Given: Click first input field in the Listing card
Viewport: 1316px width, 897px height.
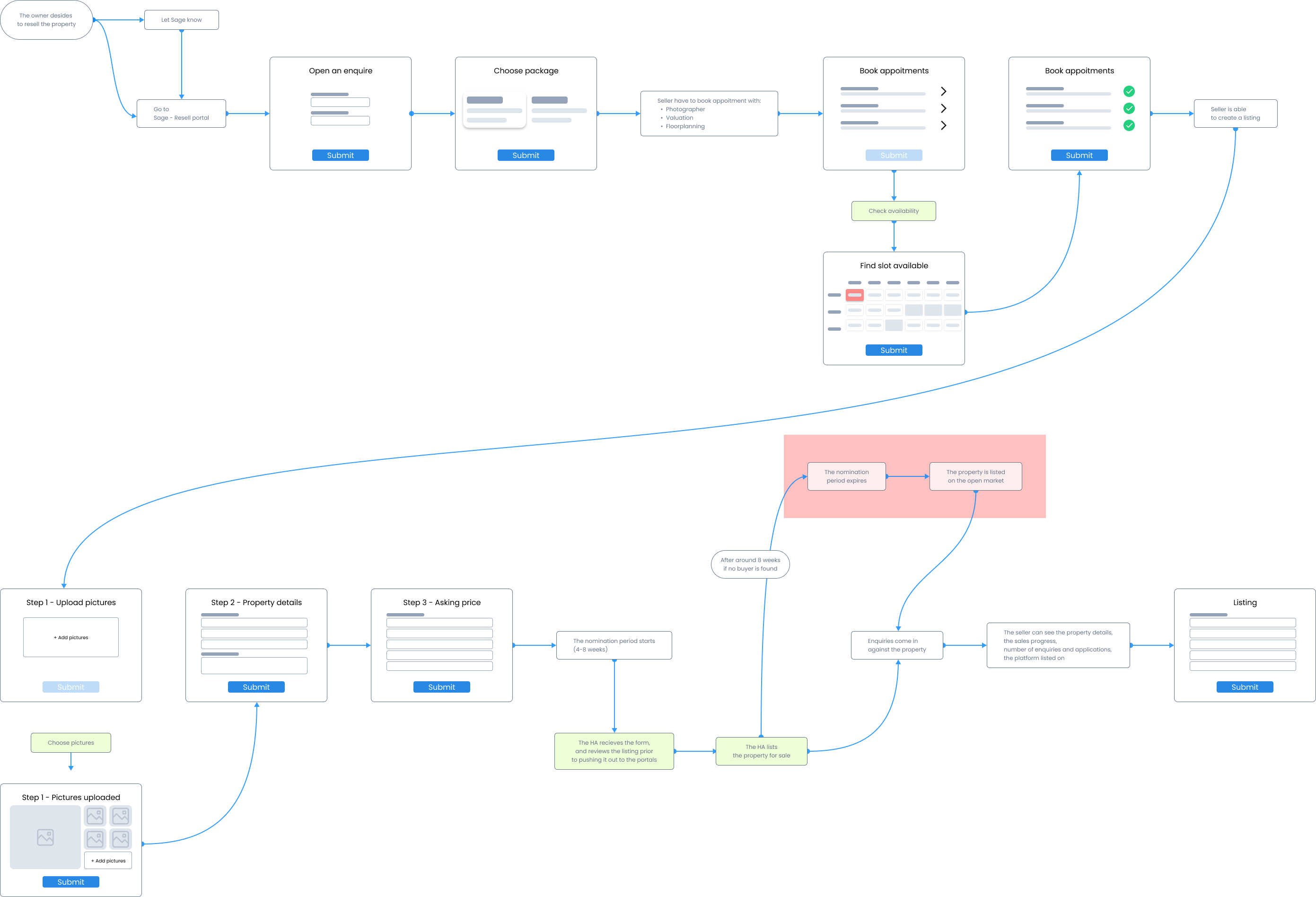Looking at the screenshot, I should click(x=1243, y=622).
